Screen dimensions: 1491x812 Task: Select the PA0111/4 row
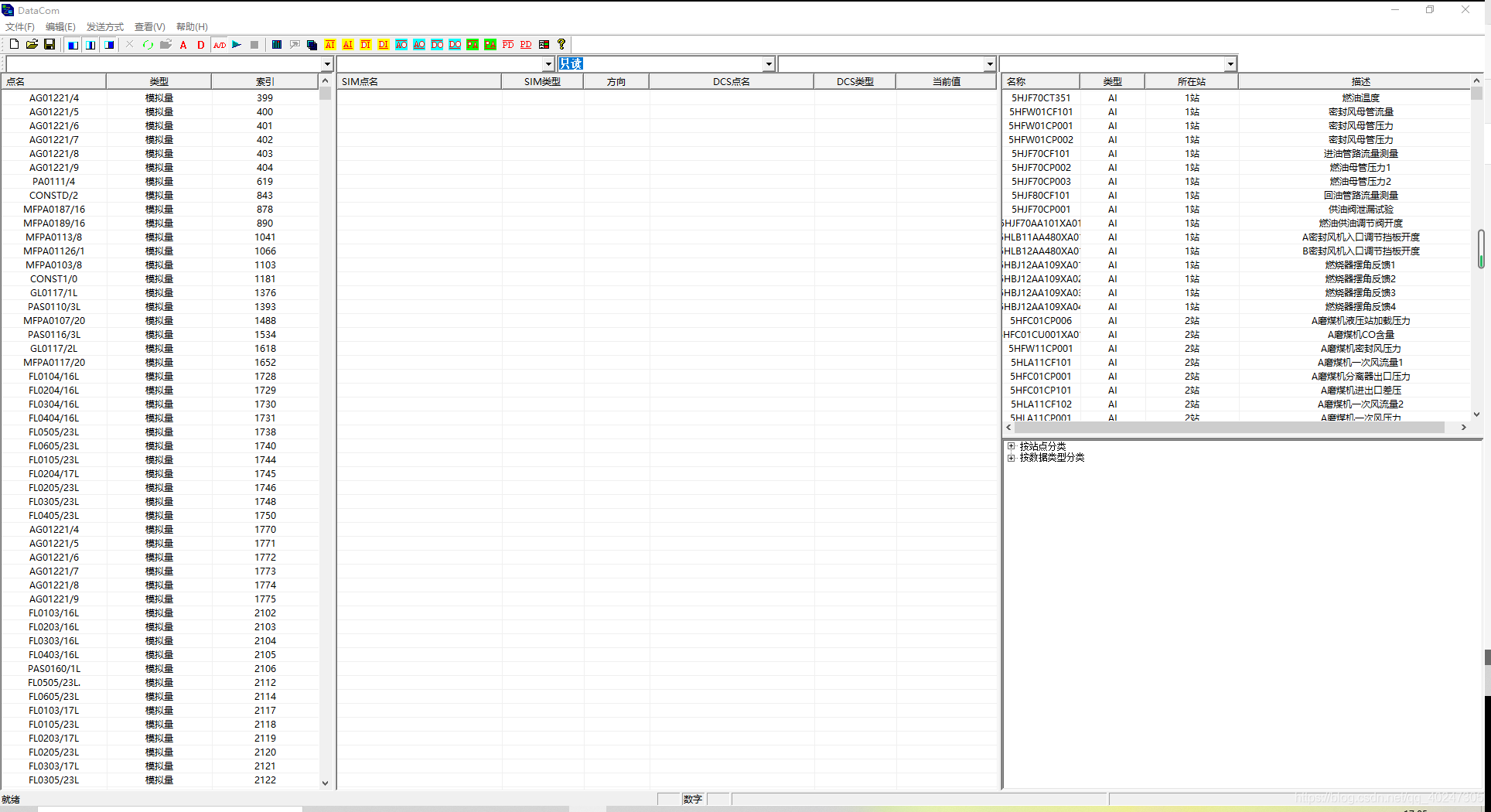click(x=159, y=182)
